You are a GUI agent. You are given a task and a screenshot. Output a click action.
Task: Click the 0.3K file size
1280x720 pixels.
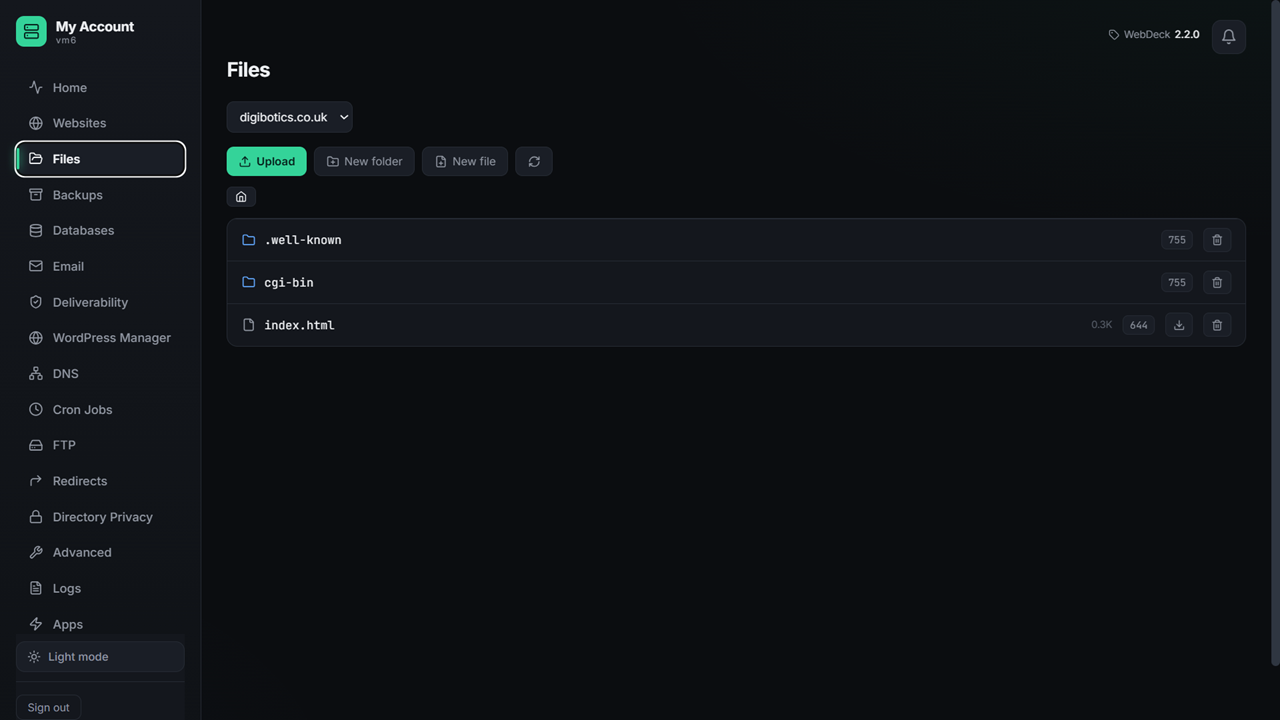[1101, 325]
